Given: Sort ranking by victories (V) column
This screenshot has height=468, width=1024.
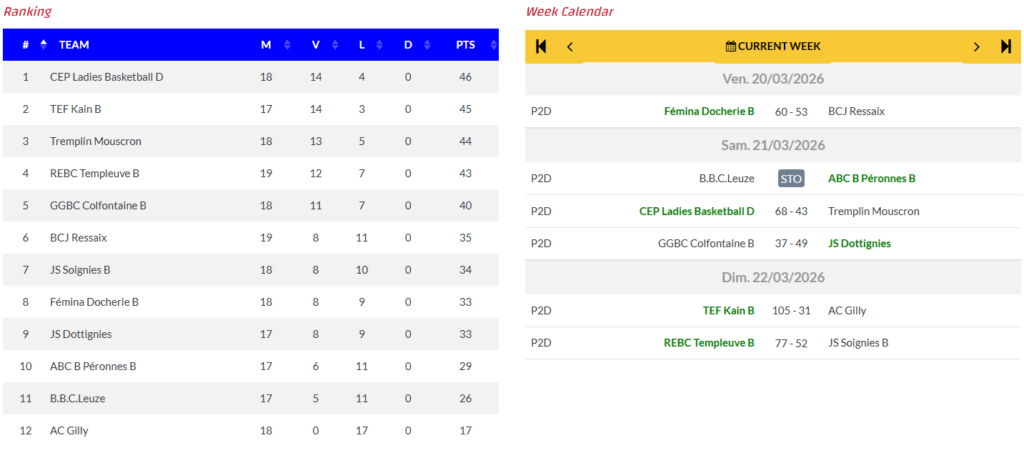Looking at the screenshot, I should point(316,45).
